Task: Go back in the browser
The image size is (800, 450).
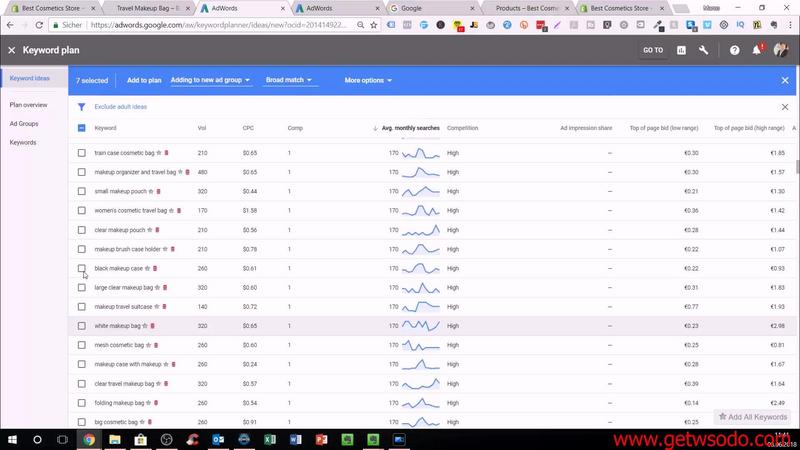Action: click(10, 24)
